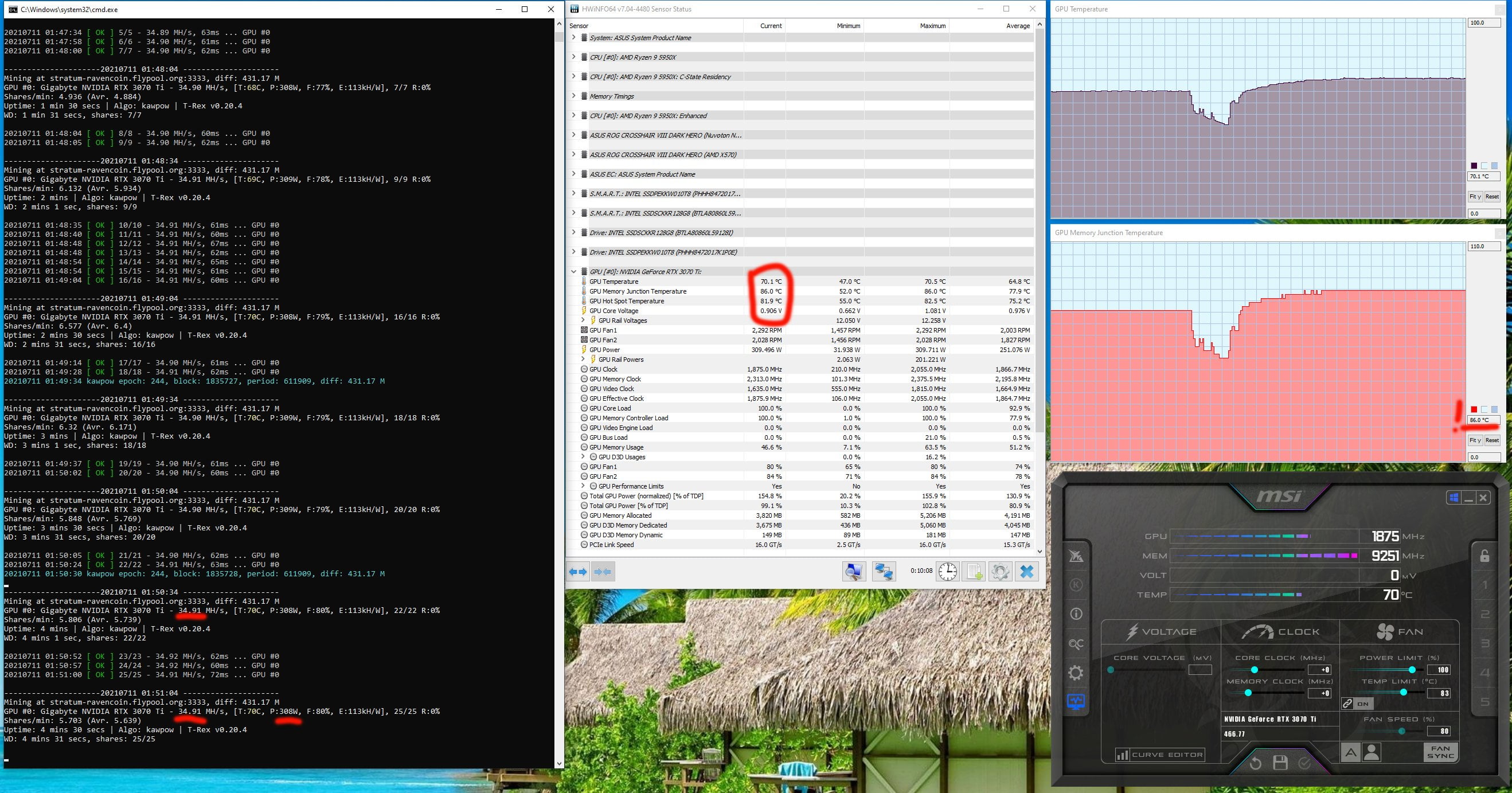Expand the CPU [#0] AMD Ryzen 9 5950X sensor group

[x=573, y=57]
